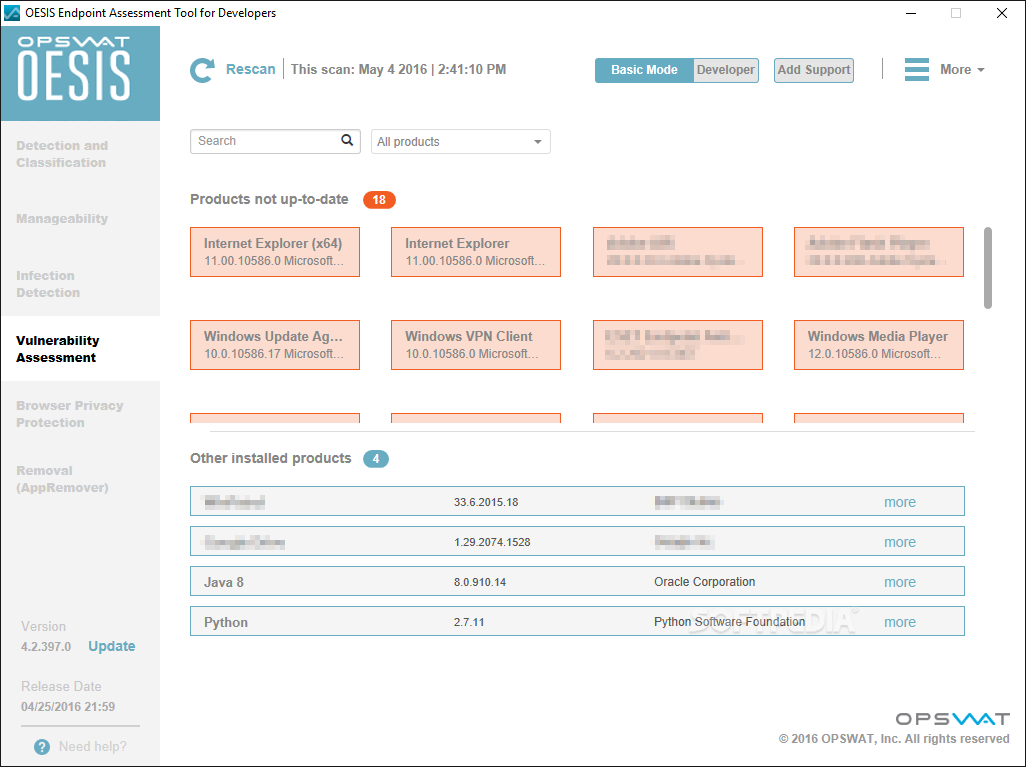Open the All products dropdown
The width and height of the screenshot is (1026, 767).
coord(461,141)
